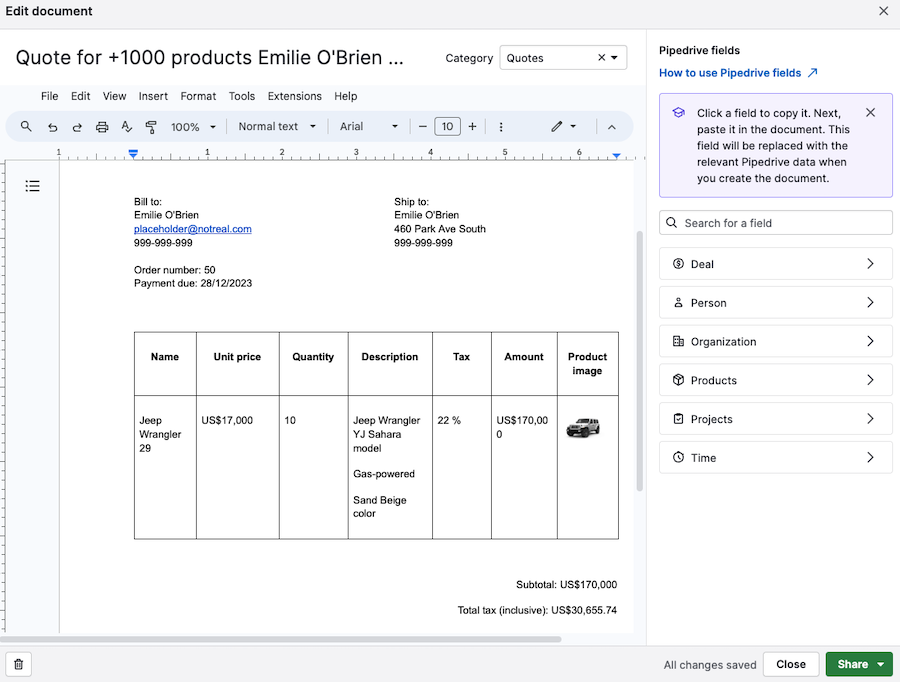Open the Help menu

click(346, 96)
